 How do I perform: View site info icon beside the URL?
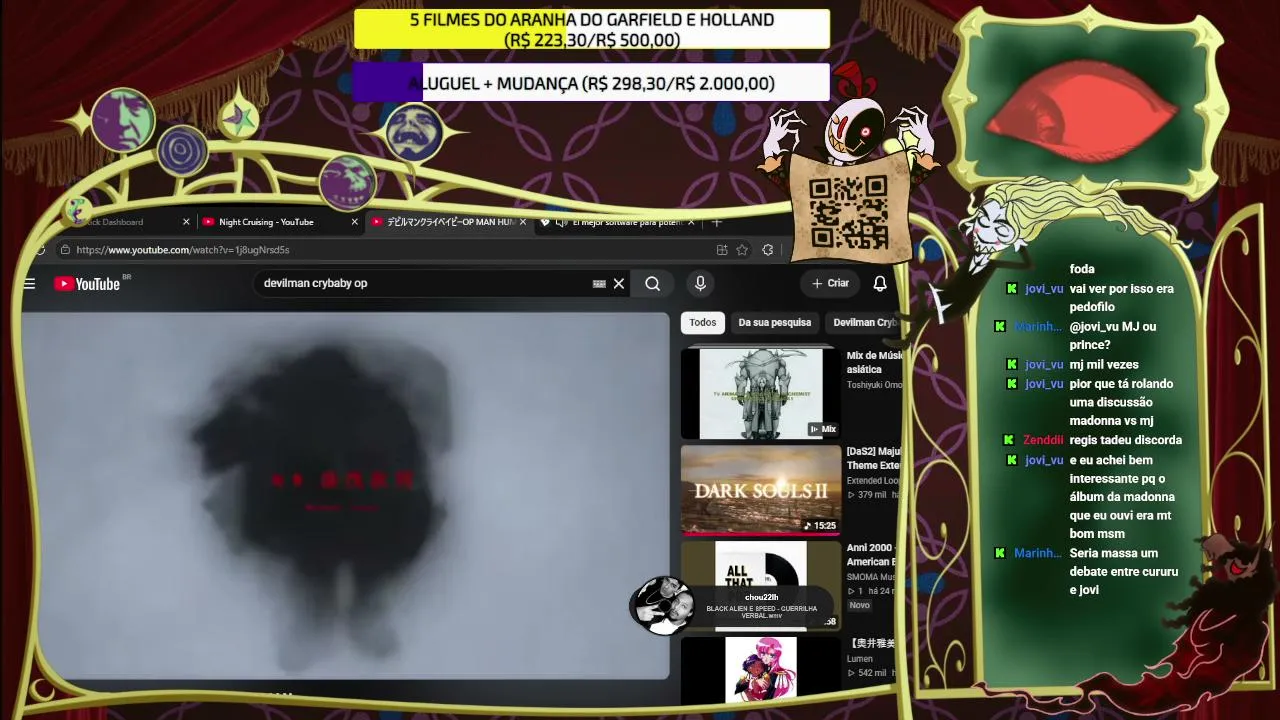point(65,250)
